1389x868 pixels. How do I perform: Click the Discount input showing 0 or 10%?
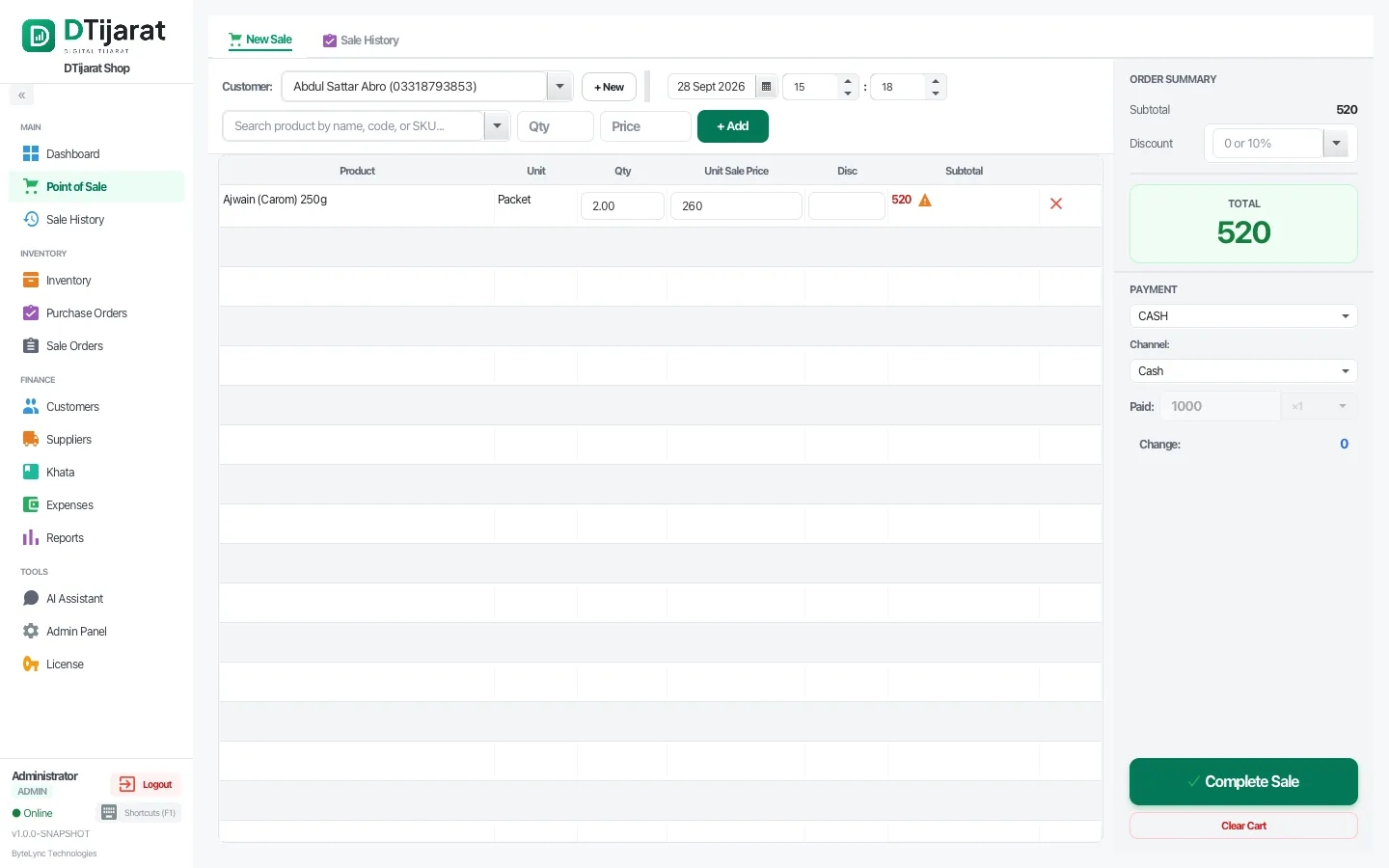(1267, 144)
